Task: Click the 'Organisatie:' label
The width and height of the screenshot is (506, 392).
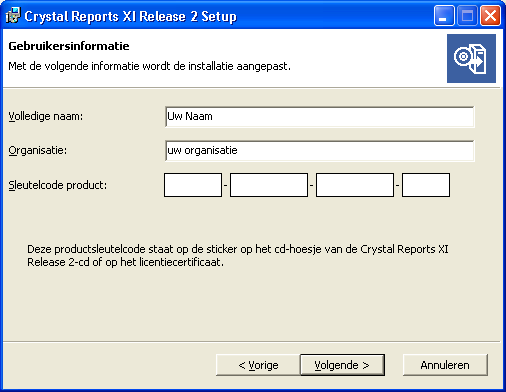Action: [x=38, y=151]
